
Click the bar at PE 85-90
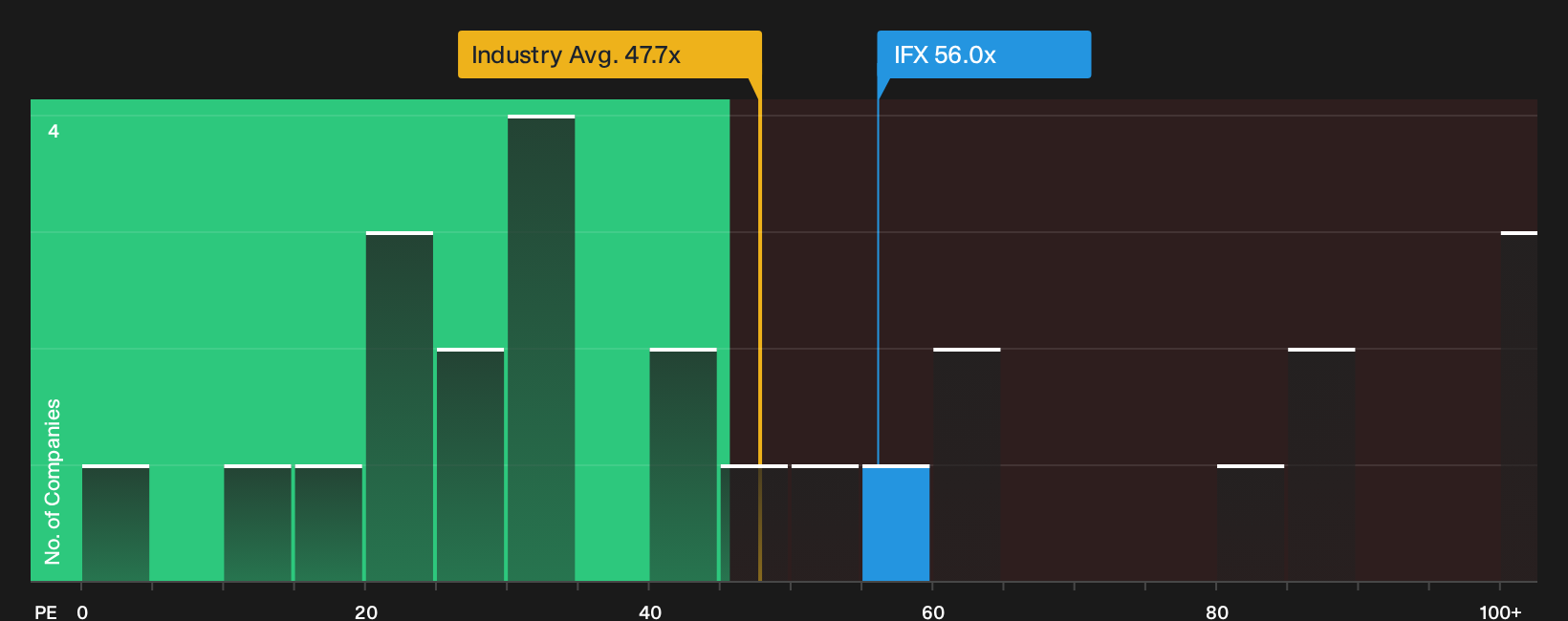point(1321,465)
